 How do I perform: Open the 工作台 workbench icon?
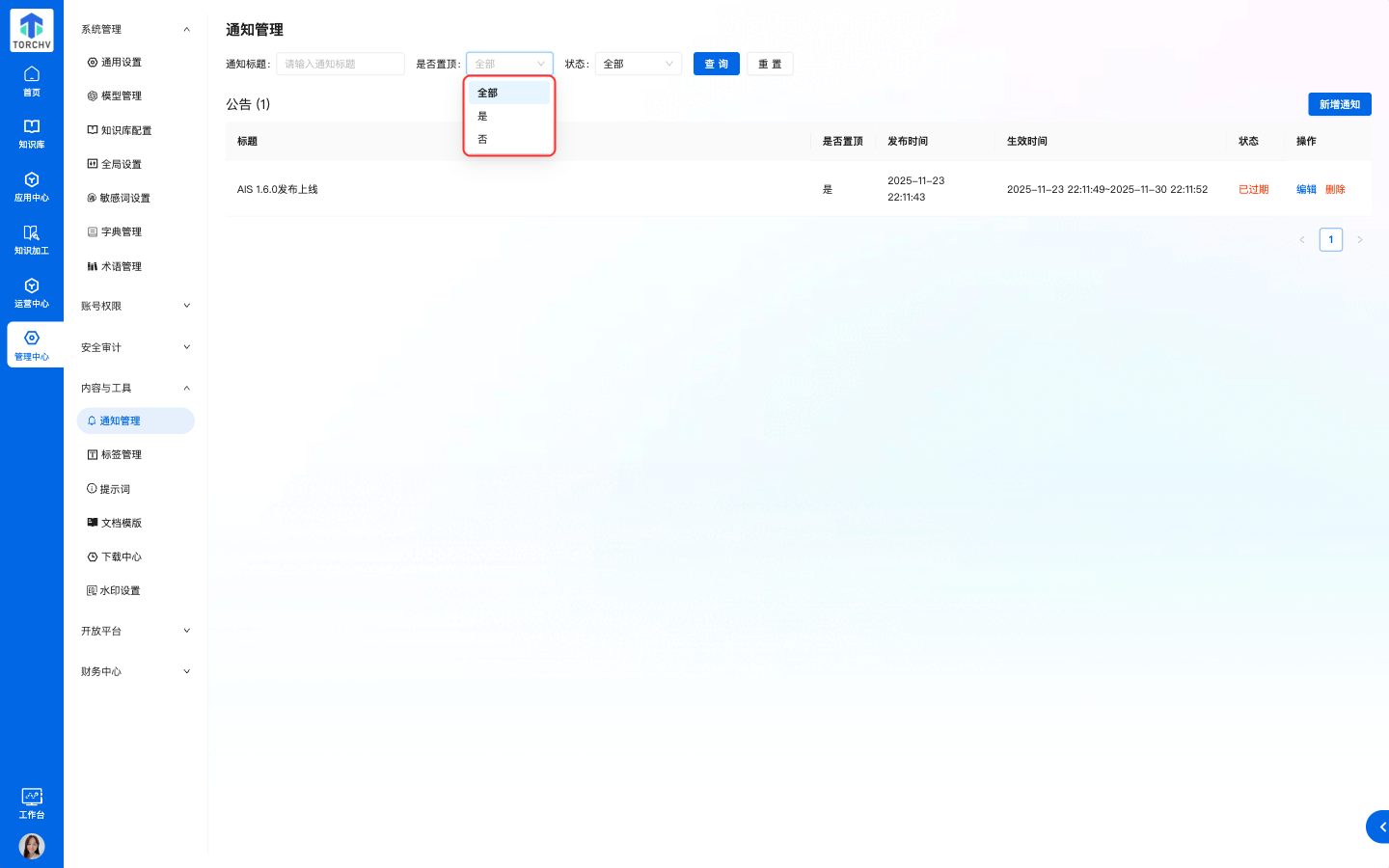(x=32, y=802)
